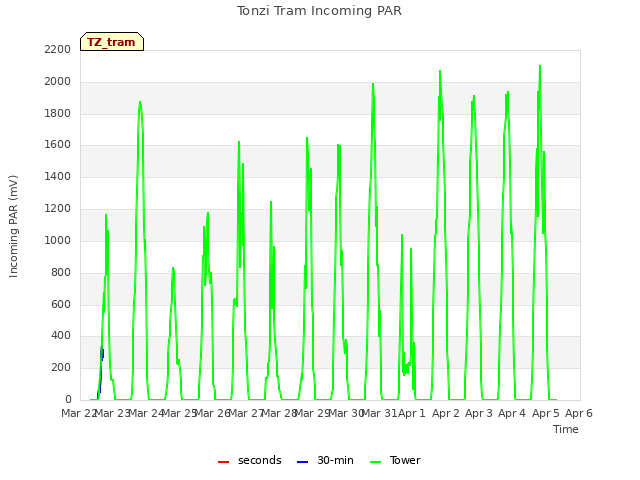Click the 1000 y-axis tick label

point(58,240)
